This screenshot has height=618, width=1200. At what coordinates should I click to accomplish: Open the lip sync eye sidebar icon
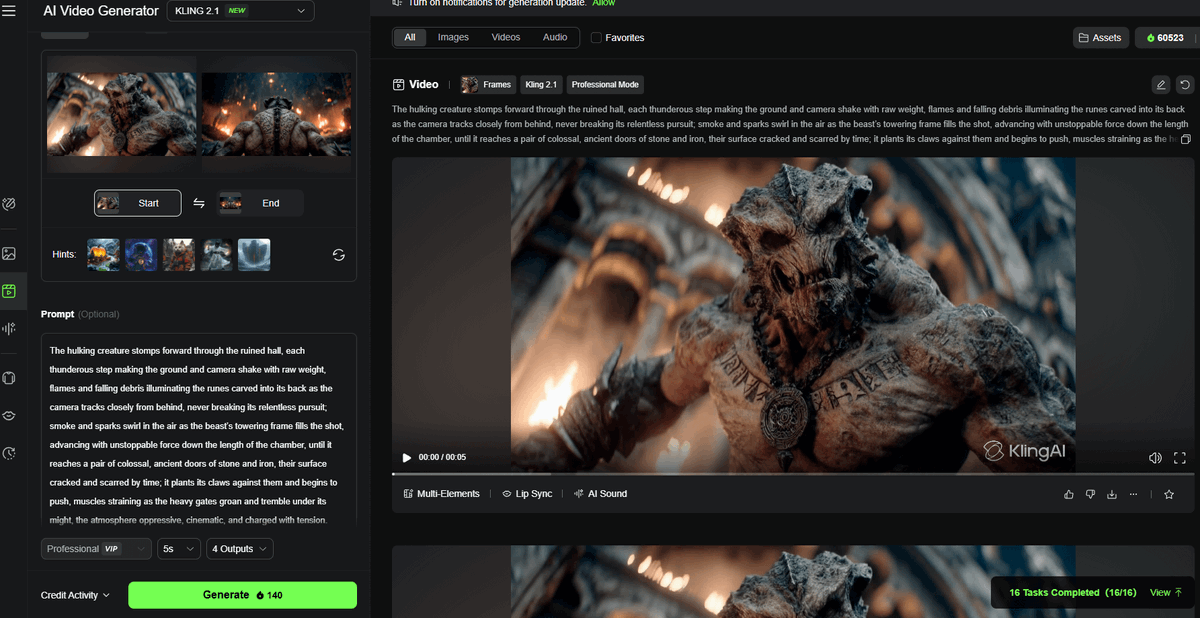pos(9,415)
